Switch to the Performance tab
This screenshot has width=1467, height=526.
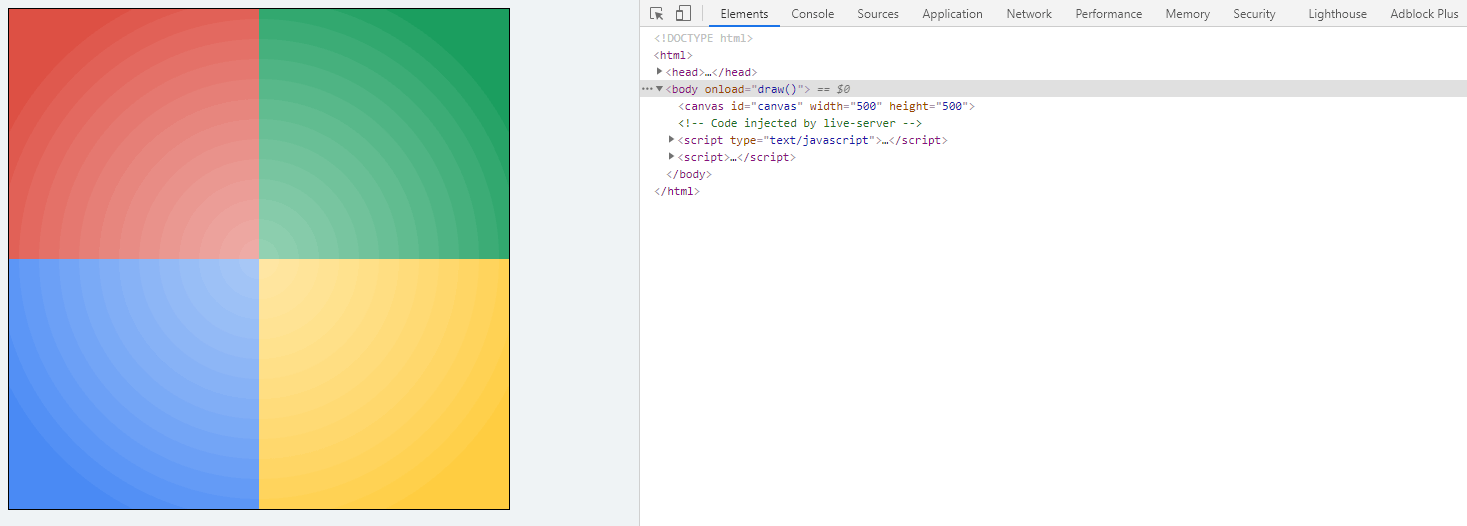pos(1108,14)
